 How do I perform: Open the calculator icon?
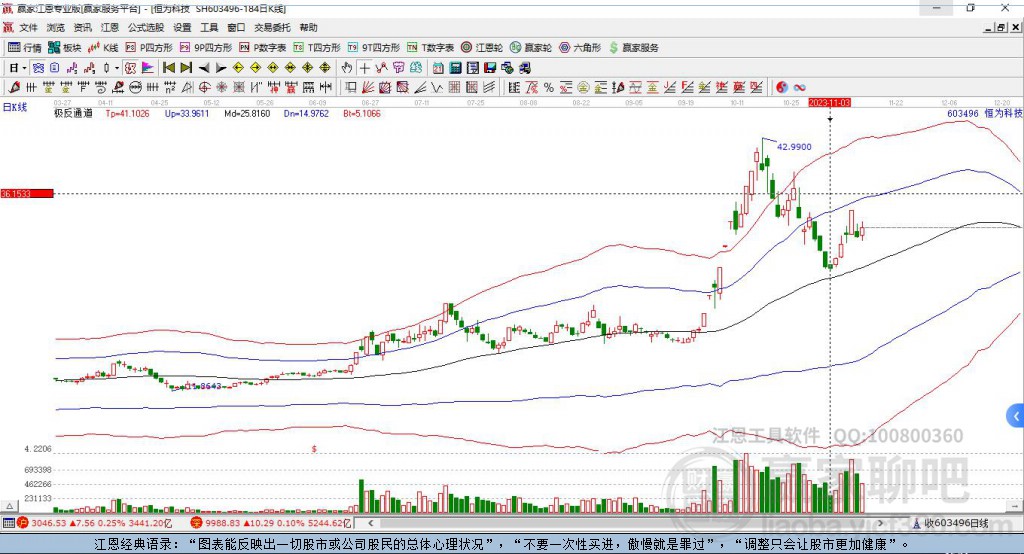tap(456, 68)
